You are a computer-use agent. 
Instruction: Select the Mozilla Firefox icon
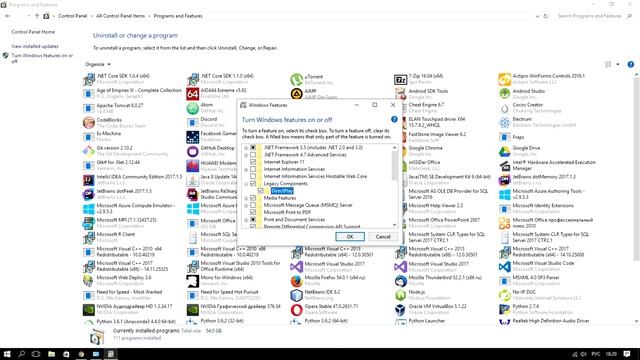tap(297, 281)
